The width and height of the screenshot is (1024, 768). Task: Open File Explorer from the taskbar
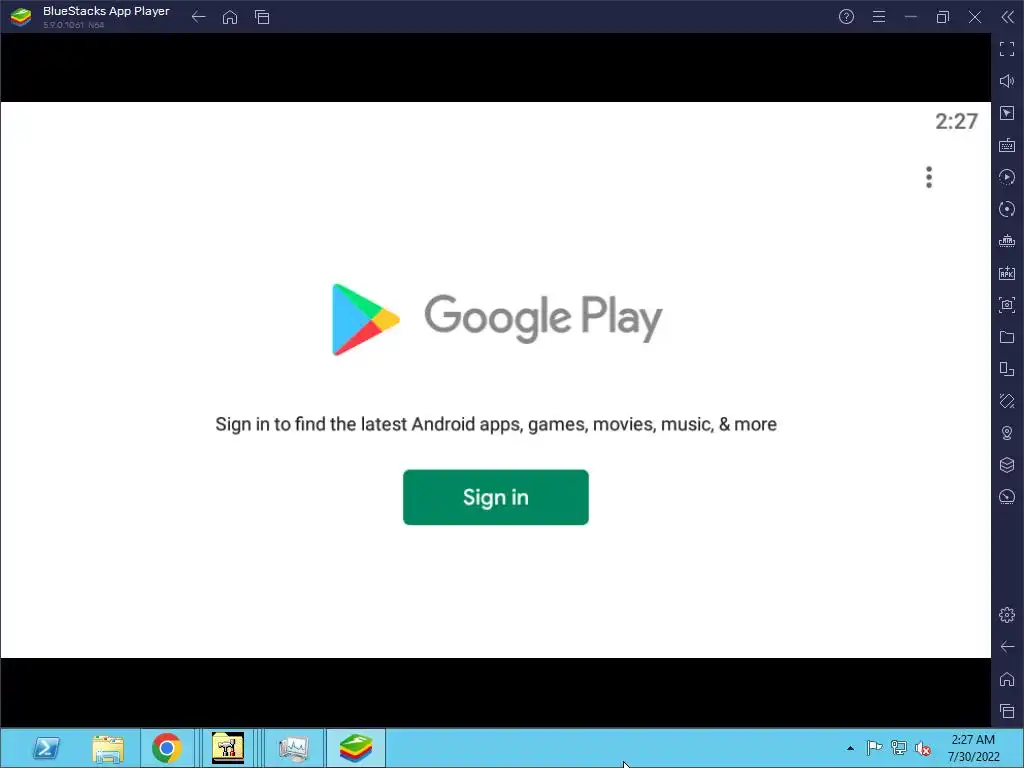pos(108,748)
